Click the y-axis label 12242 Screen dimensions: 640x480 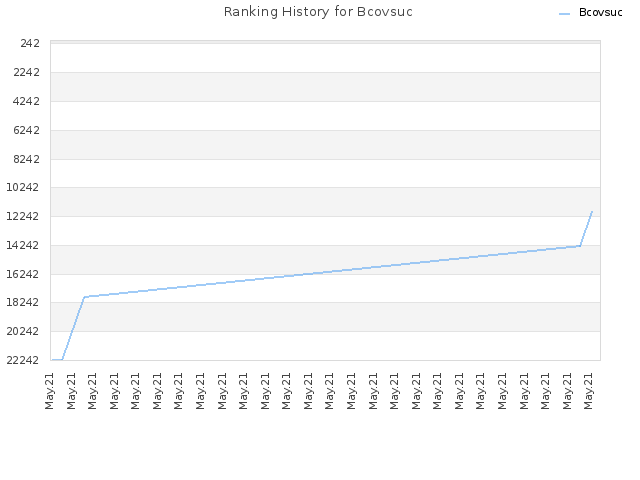click(x=23, y=216)
